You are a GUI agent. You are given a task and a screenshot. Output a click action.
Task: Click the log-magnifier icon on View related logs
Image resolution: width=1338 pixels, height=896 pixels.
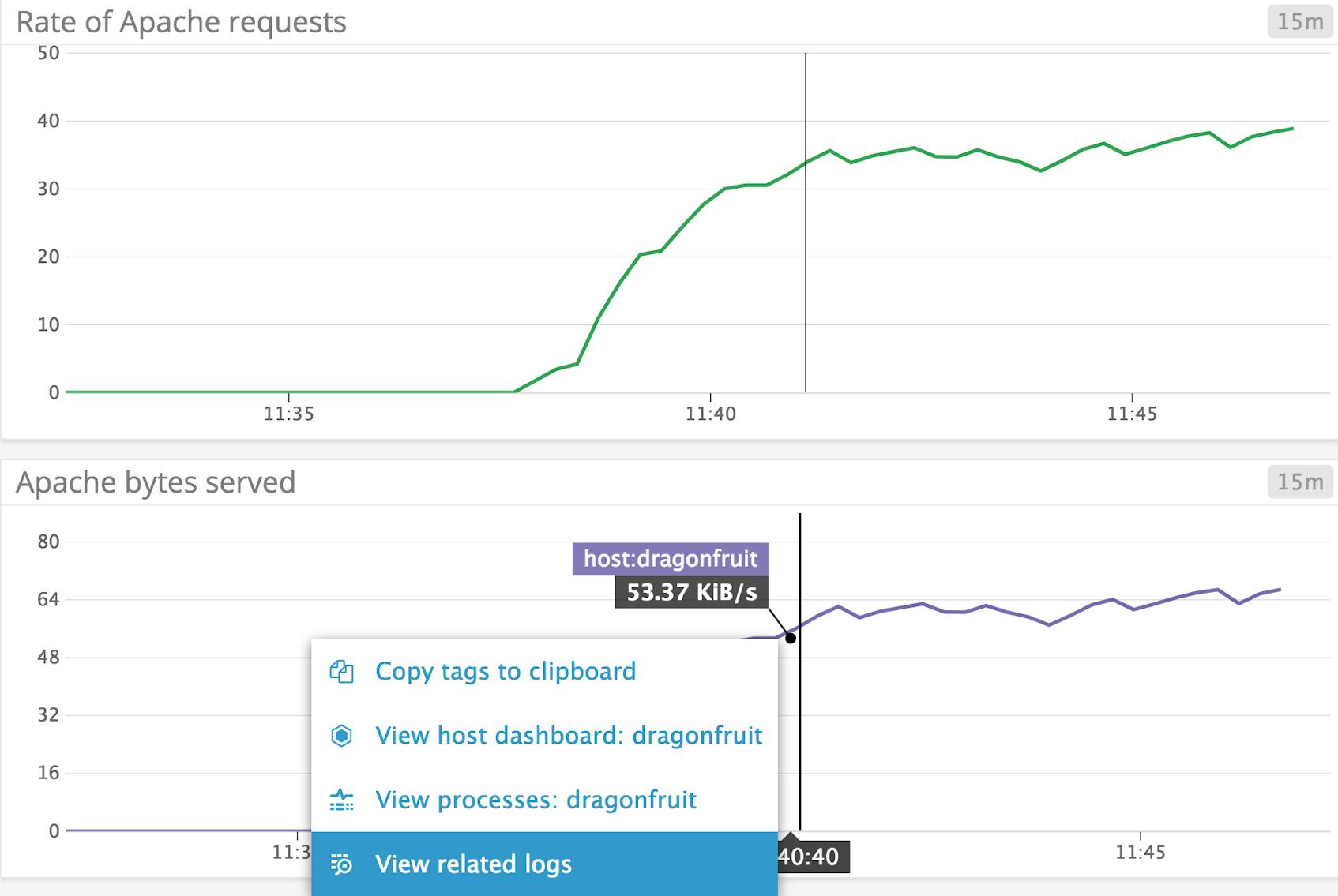[341, 864]
